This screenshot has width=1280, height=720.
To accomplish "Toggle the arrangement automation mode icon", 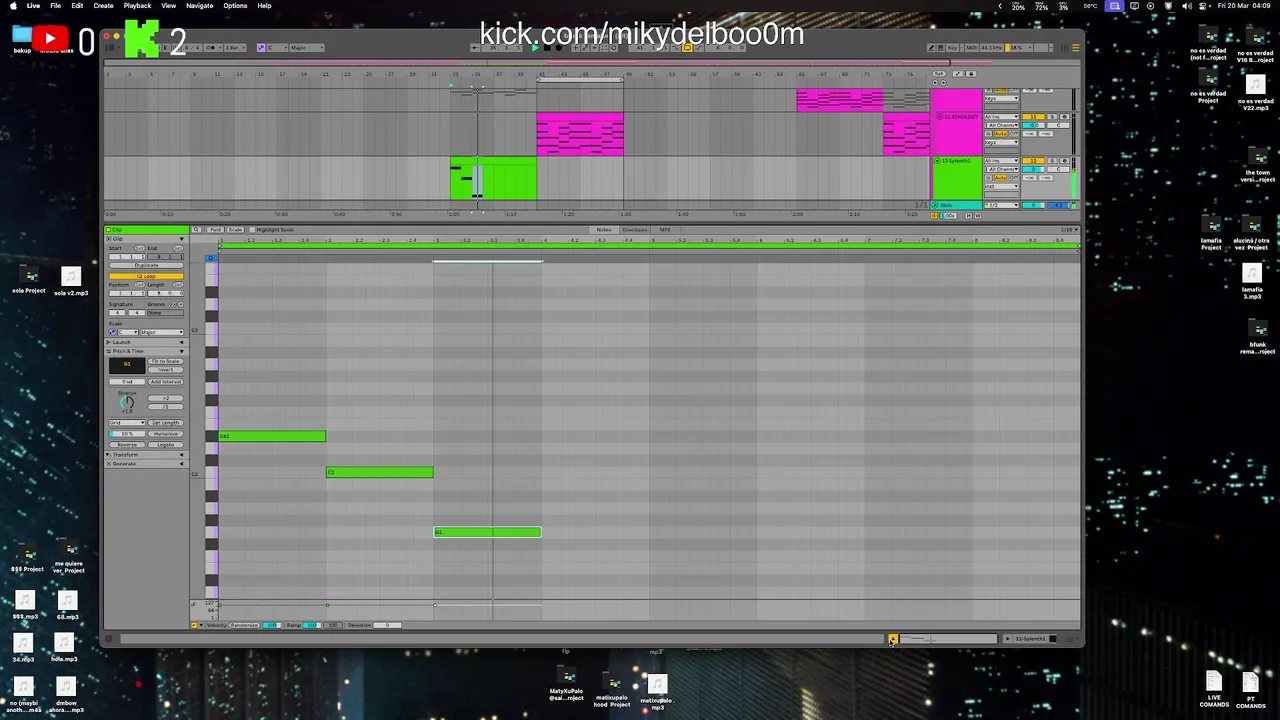I will (957, 74).
